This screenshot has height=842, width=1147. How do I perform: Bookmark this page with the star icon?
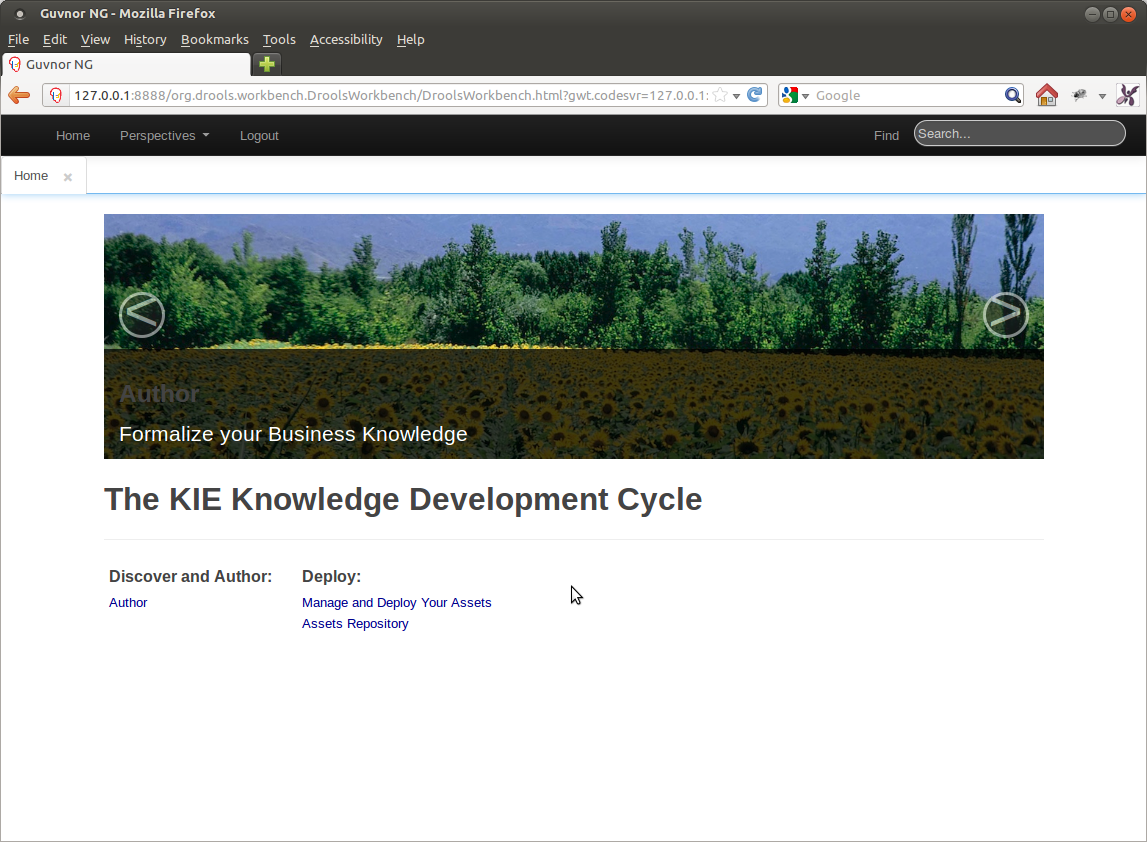pos(720,95)
